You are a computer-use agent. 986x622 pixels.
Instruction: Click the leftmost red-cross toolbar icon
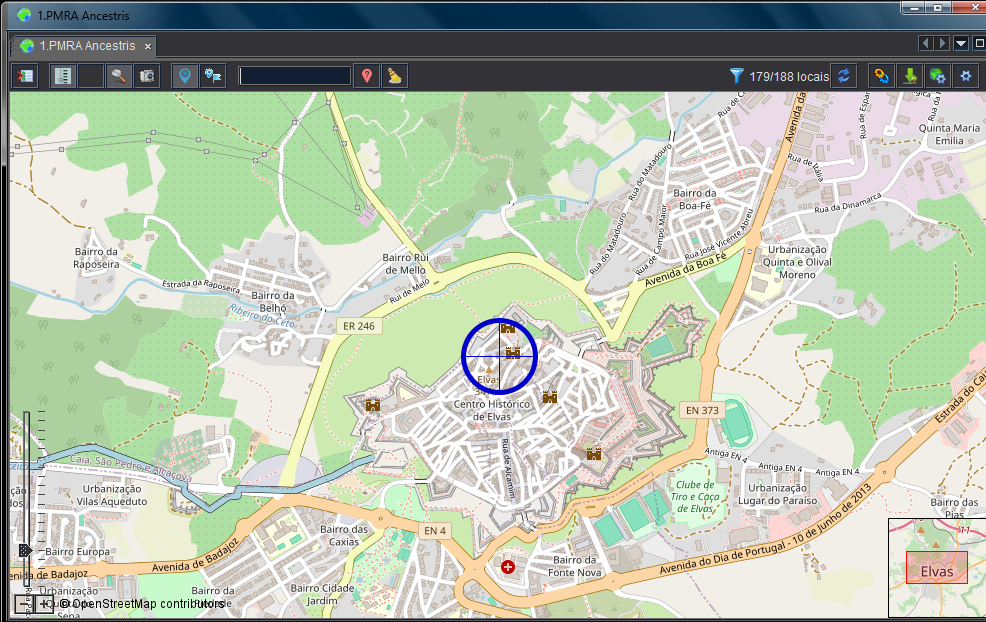point(25,76)
